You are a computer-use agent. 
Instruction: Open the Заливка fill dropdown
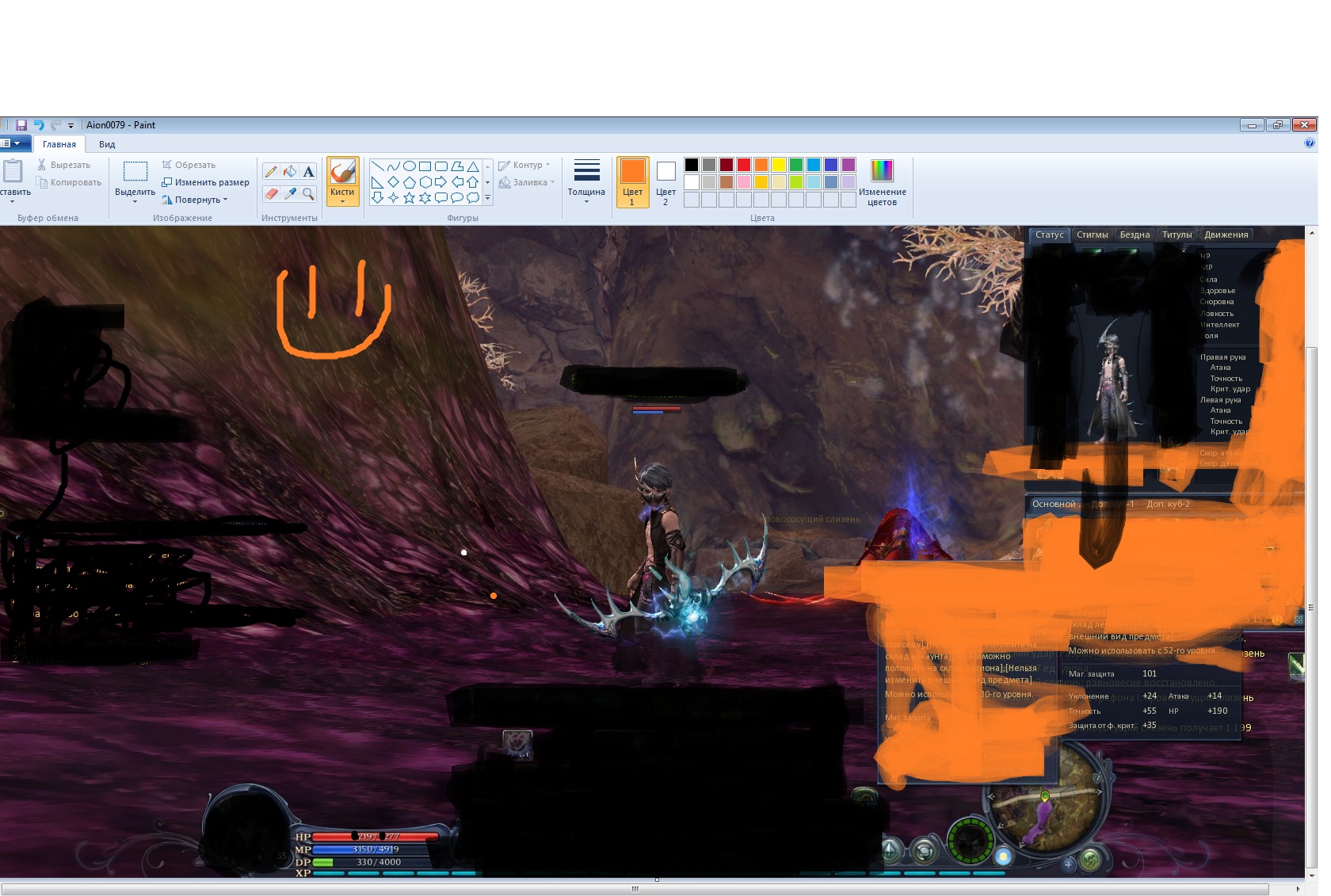click(x=527, y=182)
